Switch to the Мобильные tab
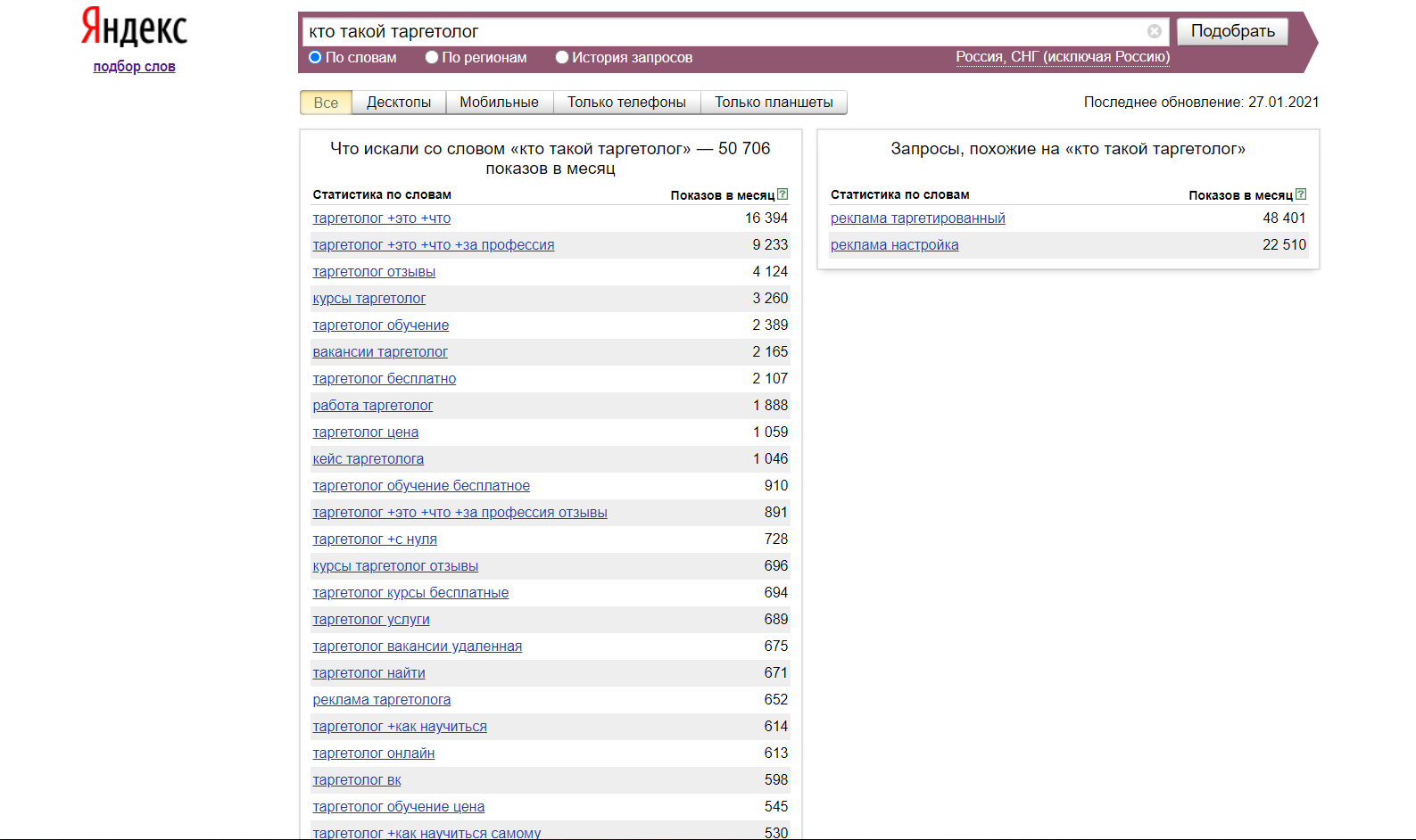This screenshot has width=1416, height=840. [499, 103]
